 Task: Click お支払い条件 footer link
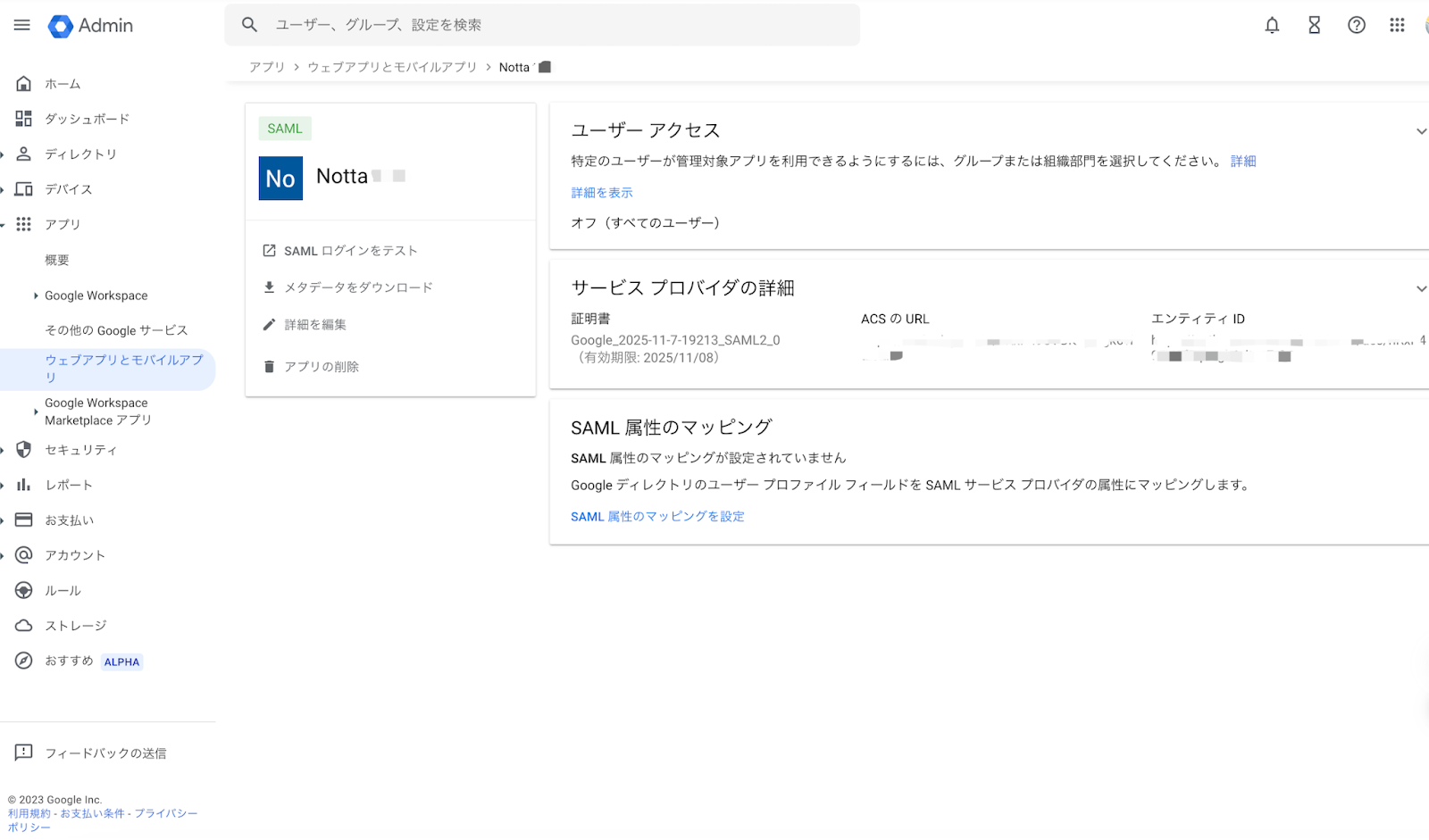[x=93, y=813]
